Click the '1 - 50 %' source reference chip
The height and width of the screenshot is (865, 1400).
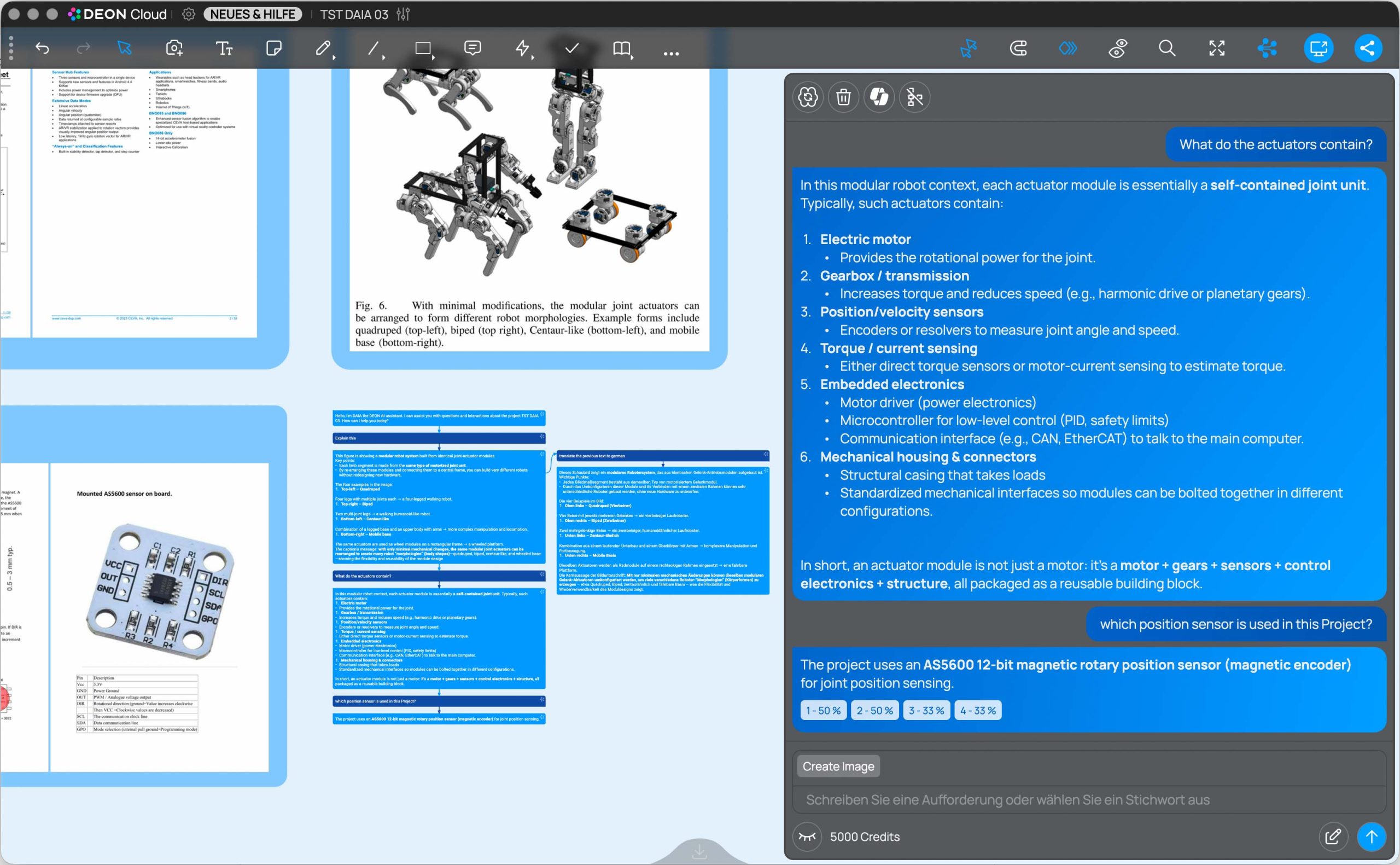pos(822,710)
